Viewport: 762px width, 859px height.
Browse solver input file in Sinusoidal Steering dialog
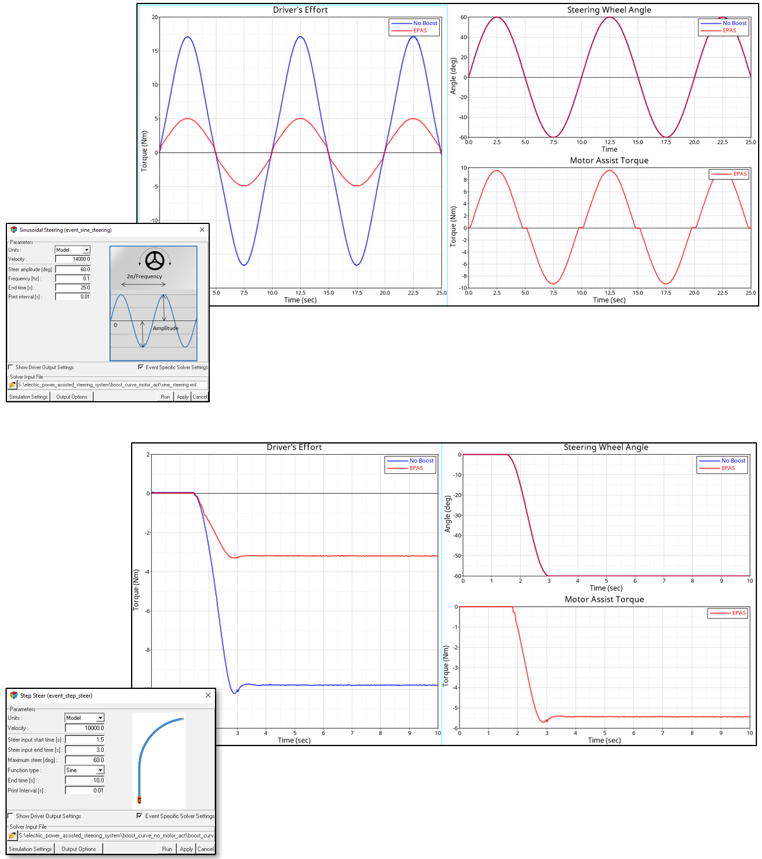(13, 385)
